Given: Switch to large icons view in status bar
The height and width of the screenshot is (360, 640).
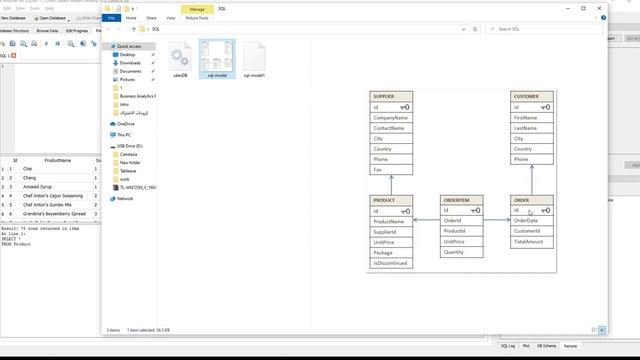Looking at the screenshot, I should (x=602, y=330).
